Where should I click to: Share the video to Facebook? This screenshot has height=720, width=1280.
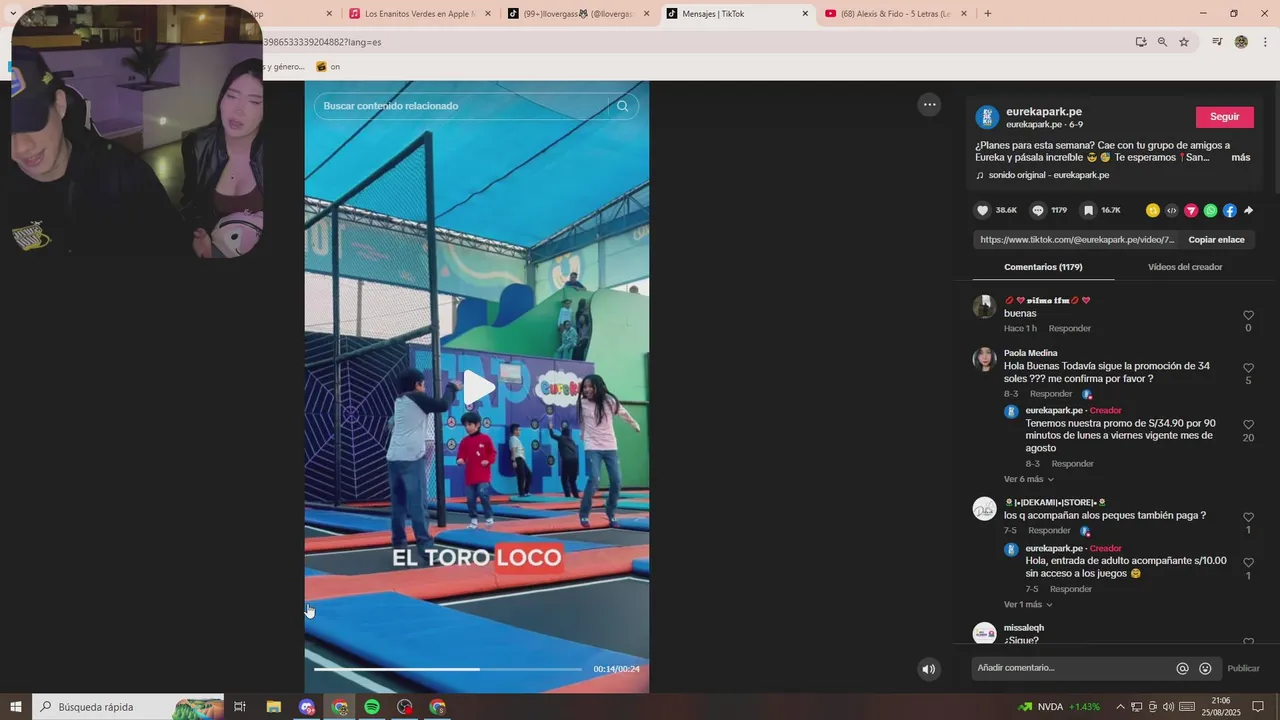coord(1230,210)
